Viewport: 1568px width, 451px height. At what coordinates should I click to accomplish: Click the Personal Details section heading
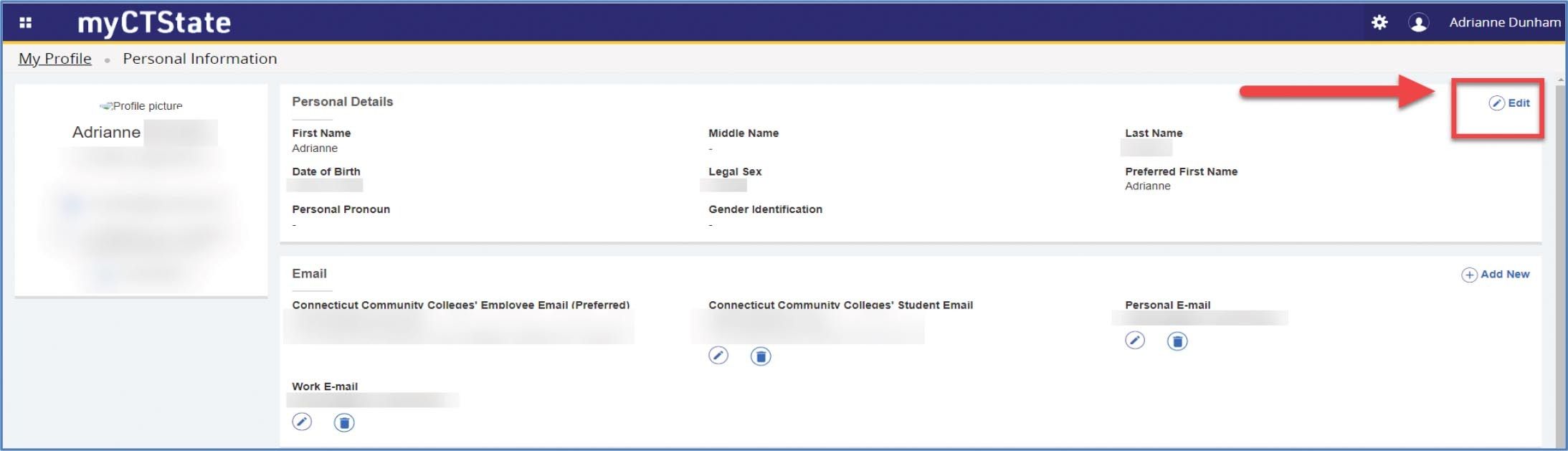point(342,102)
